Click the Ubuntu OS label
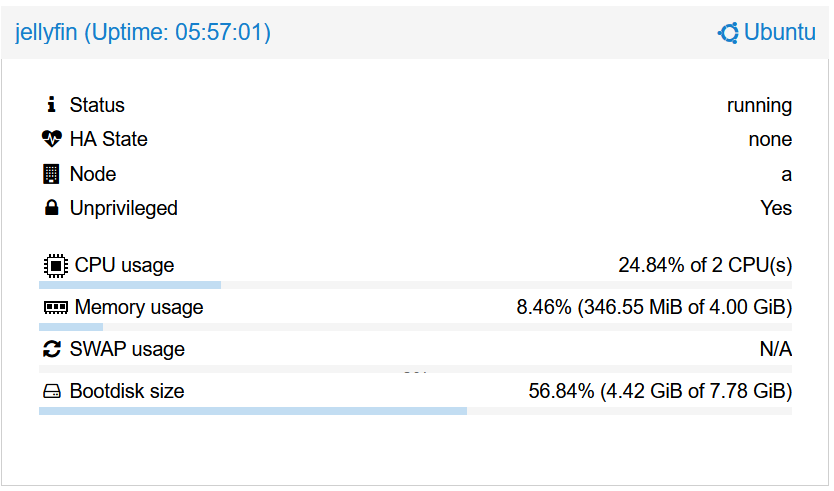Screen dimensions: 834x491 coord(780,32)
